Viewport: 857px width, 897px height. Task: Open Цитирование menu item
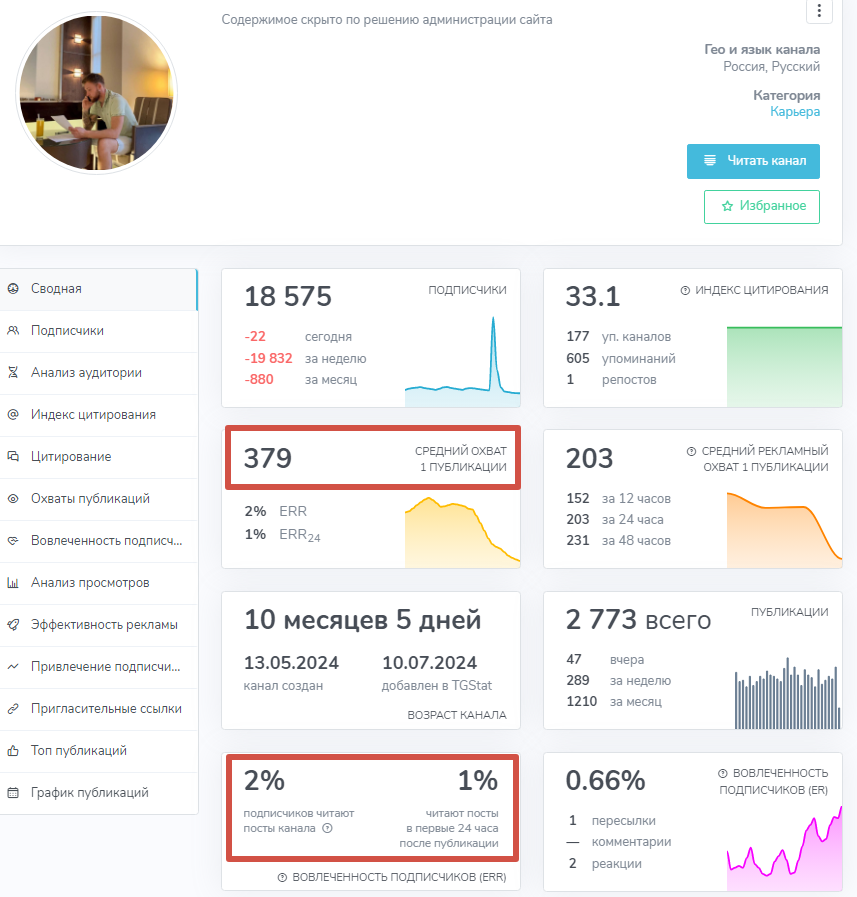coord(98,457)
